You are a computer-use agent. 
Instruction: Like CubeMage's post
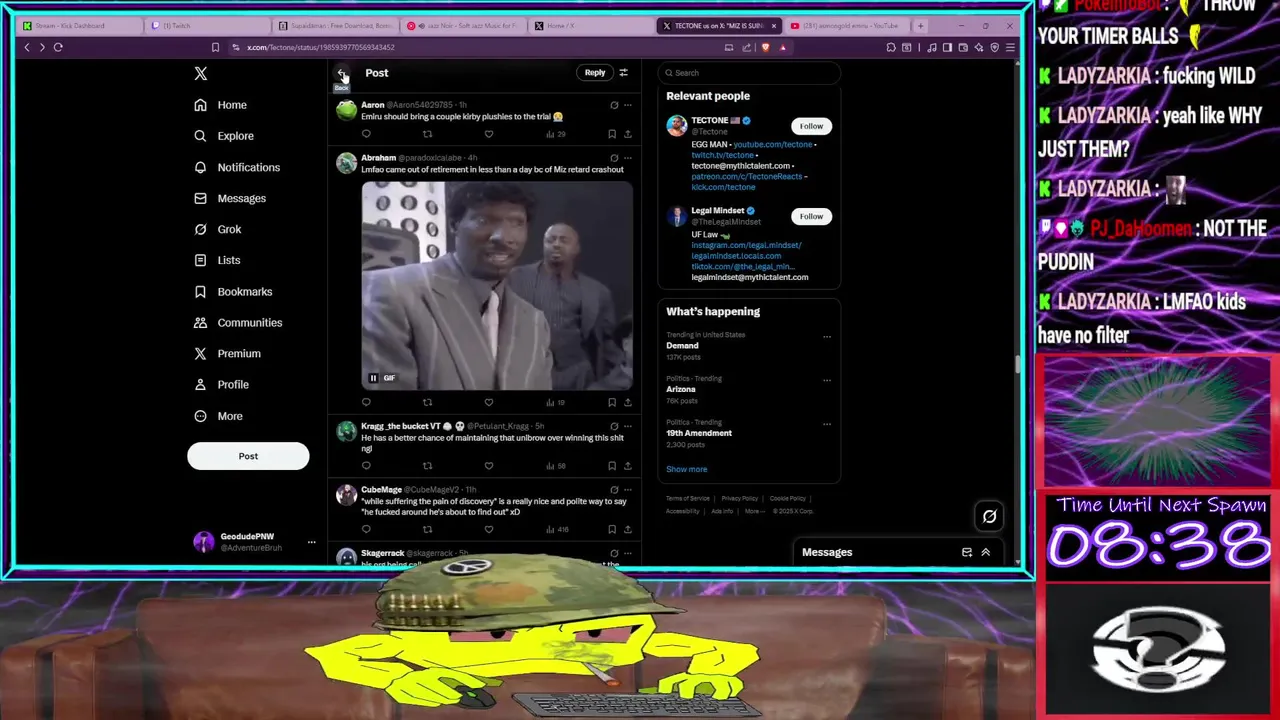[x=489, y=529]
